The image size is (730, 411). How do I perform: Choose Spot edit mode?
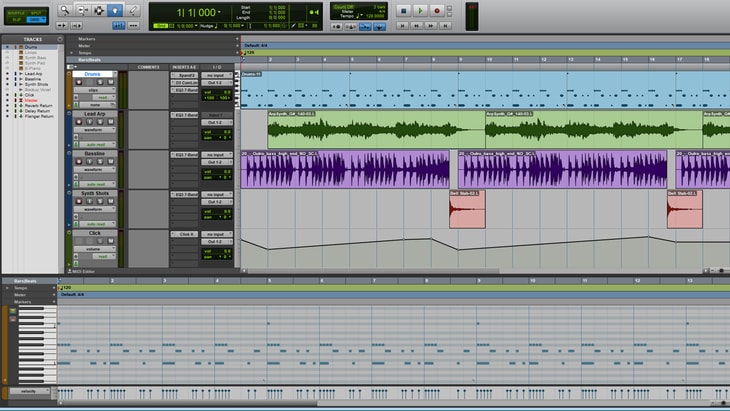[36, 13]
